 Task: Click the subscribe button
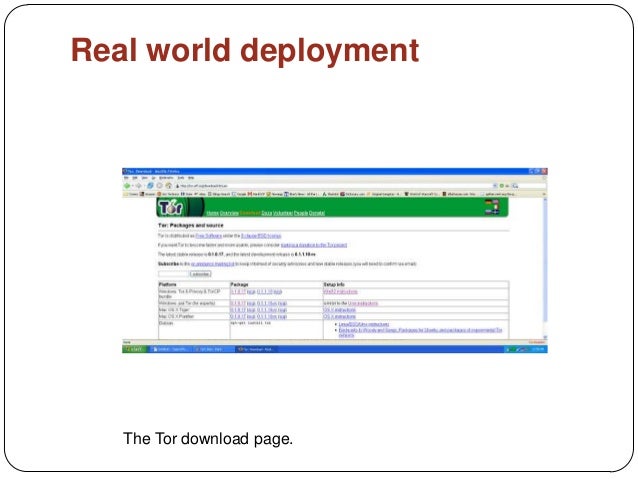(200, 274)
